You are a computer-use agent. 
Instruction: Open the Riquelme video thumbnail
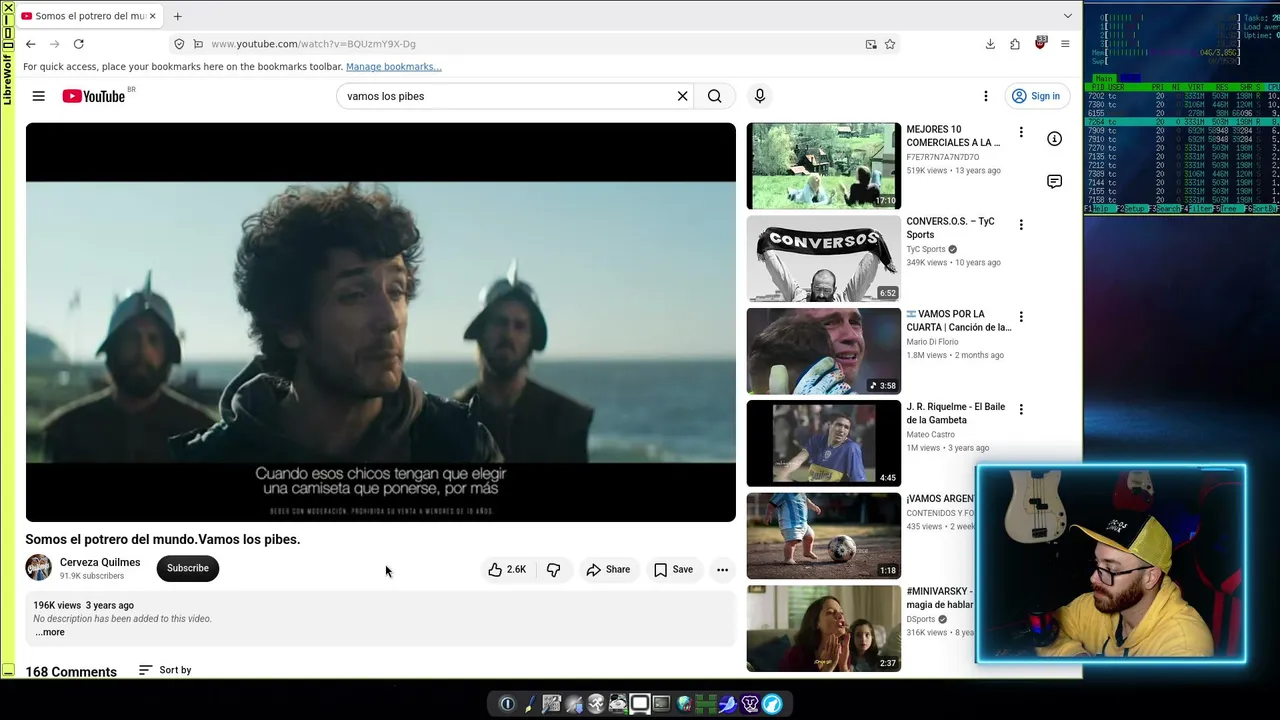click(824, 443)
